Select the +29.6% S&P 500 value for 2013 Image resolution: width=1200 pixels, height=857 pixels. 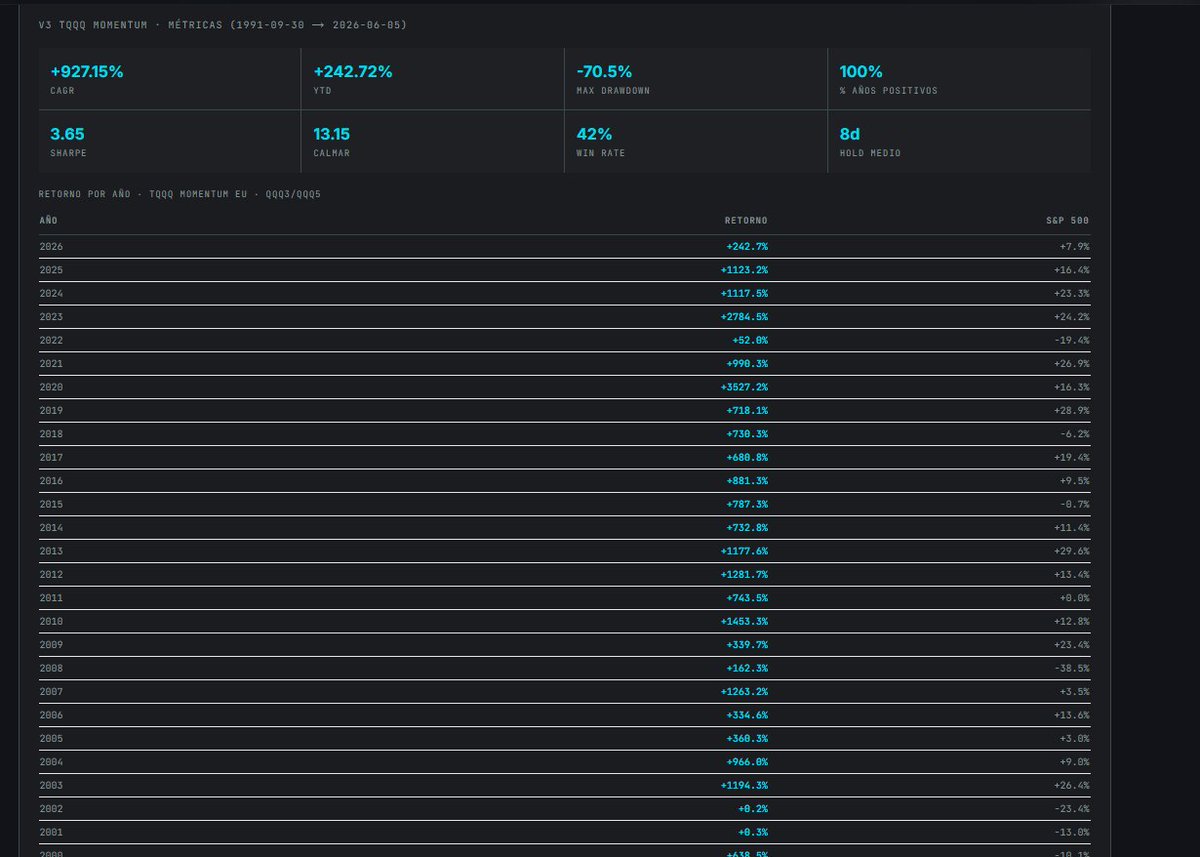tap(1072, 551)
